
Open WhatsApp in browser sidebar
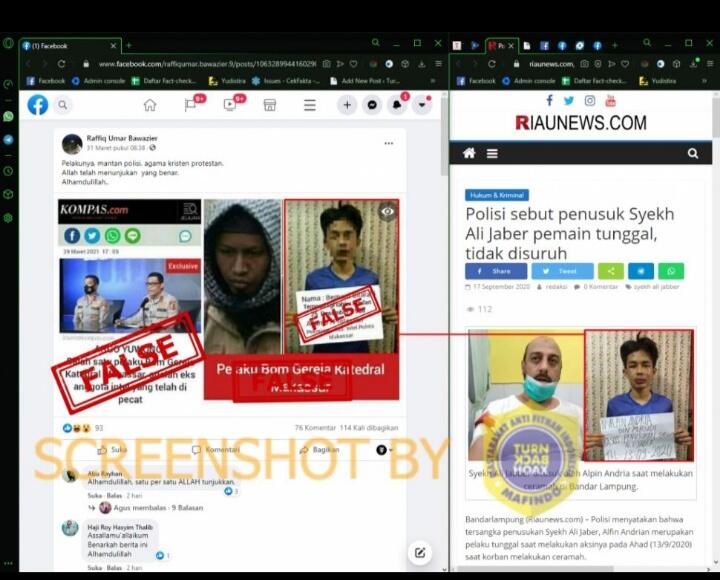coord(8,116)
